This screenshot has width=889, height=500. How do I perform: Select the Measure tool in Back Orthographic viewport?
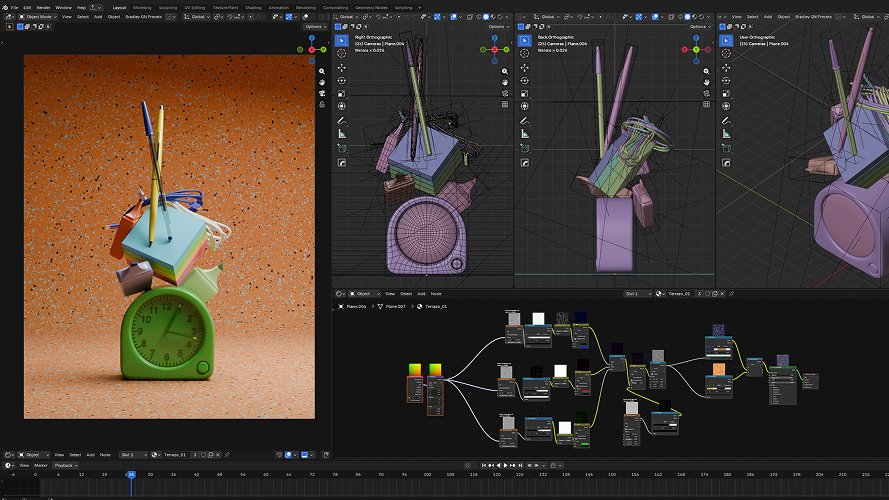pyautogui.click(x=524, y=134)
